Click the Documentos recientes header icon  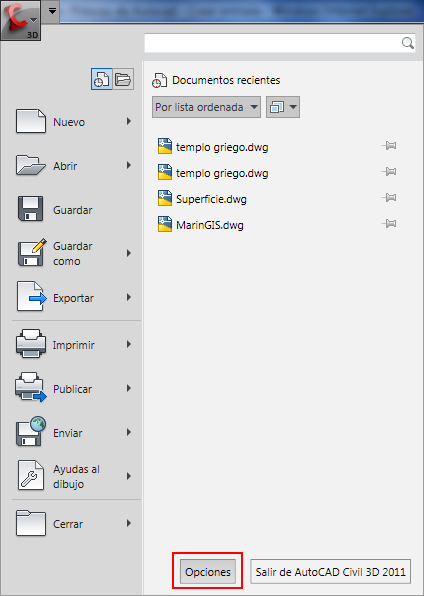pyautogui.click(x=159, y=81)
